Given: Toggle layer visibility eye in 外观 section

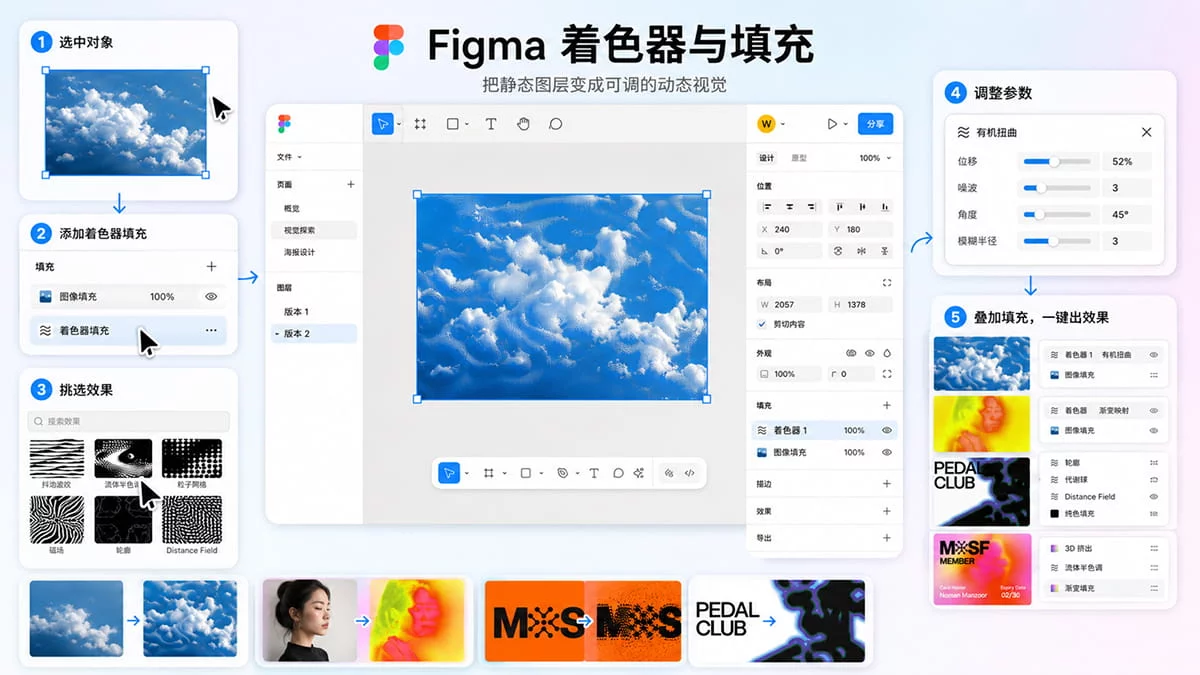Looking at the screenshot, I should [869, 353].
